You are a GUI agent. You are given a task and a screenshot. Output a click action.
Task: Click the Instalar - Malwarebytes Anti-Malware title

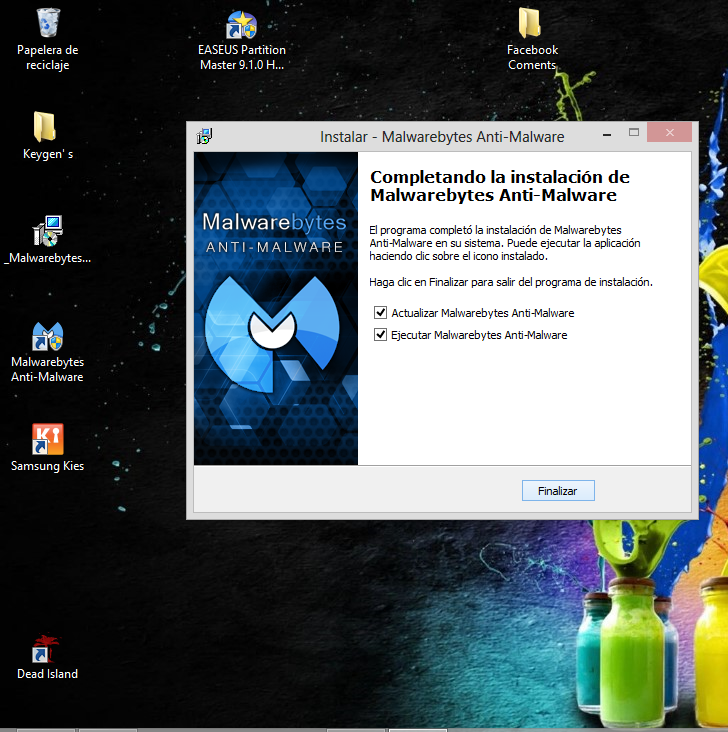pyautogui.click(x=442, y=137)
